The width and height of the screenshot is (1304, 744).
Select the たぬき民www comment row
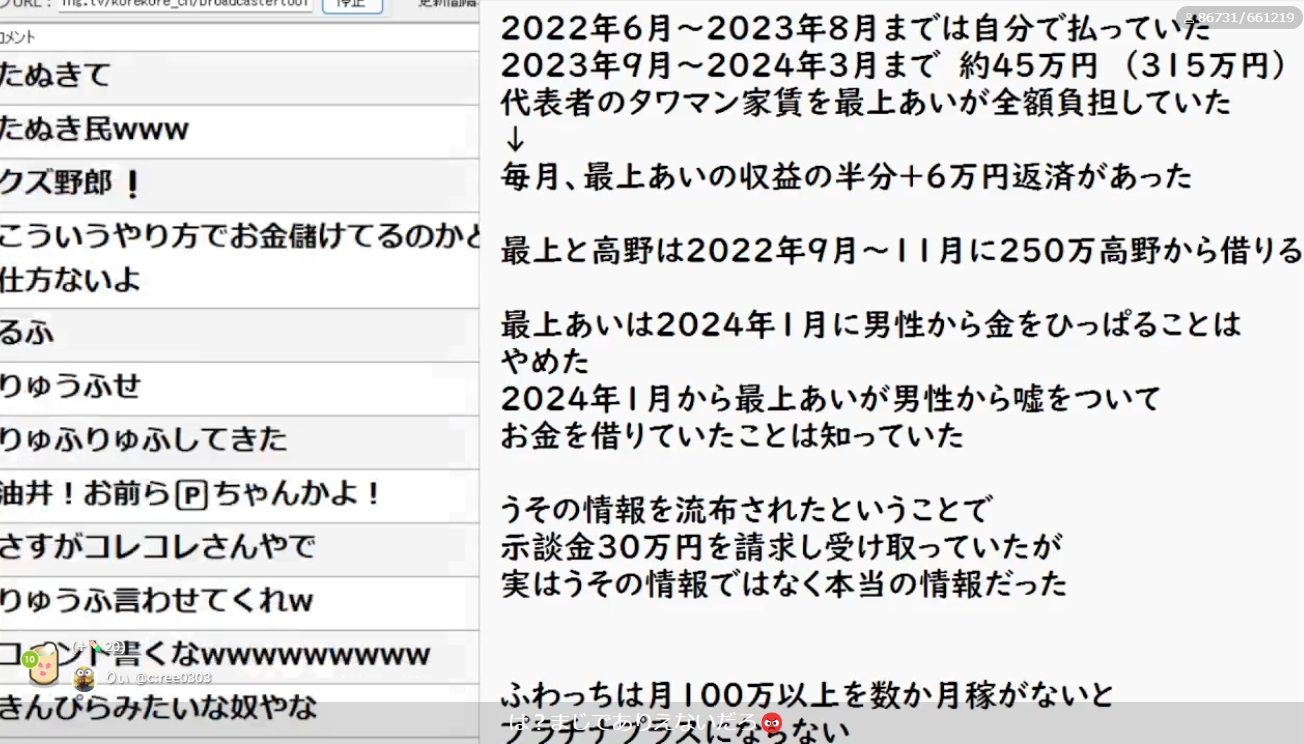point(238,130)
